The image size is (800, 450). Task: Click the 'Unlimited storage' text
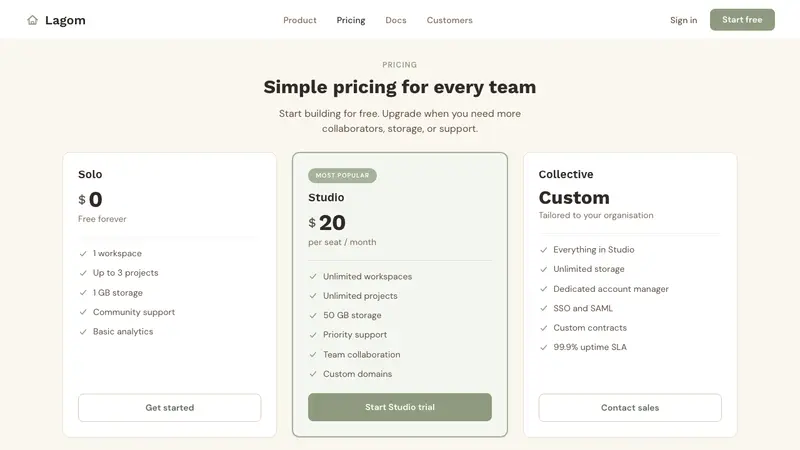[x=589, y=269]
